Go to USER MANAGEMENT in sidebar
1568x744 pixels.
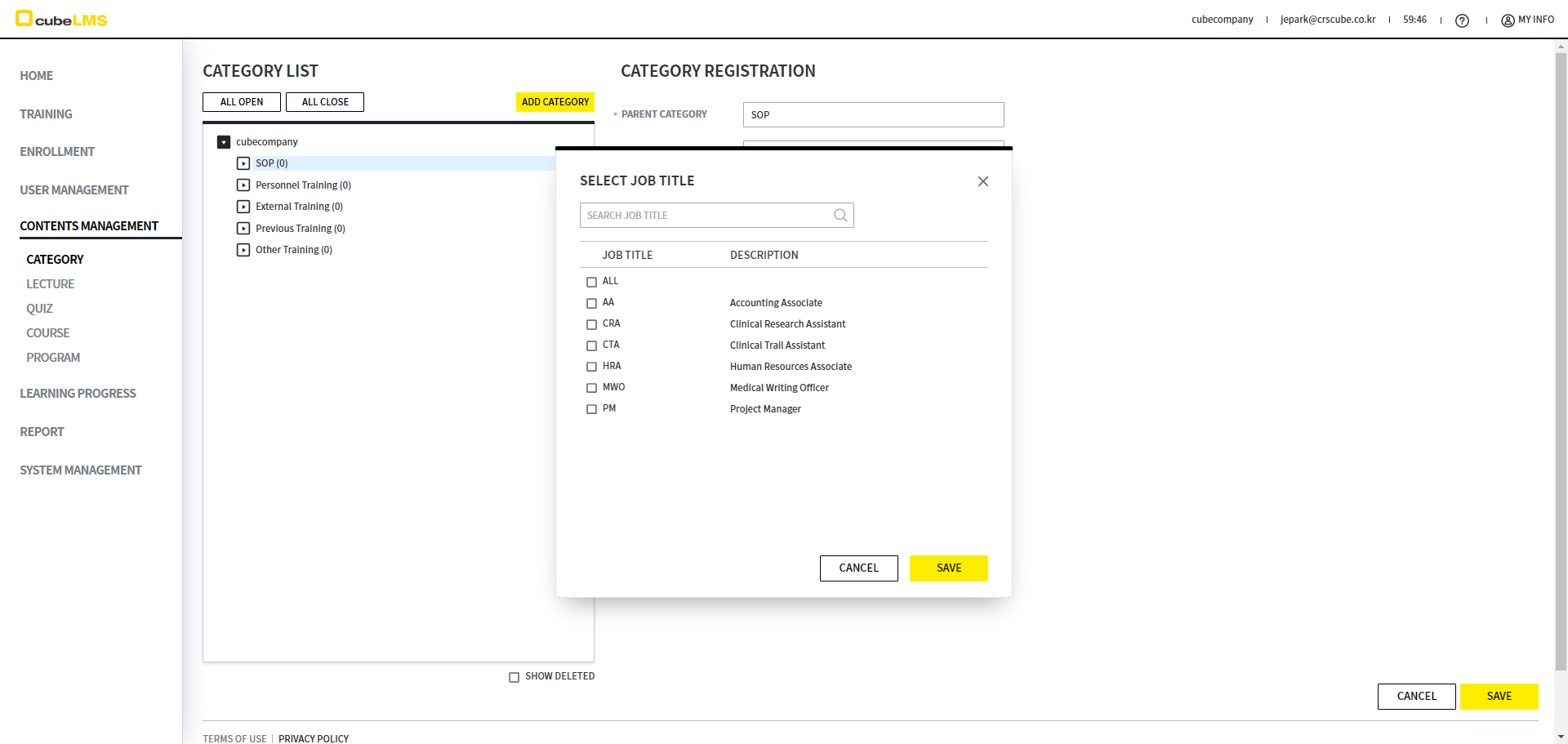(x=74, y=190)
